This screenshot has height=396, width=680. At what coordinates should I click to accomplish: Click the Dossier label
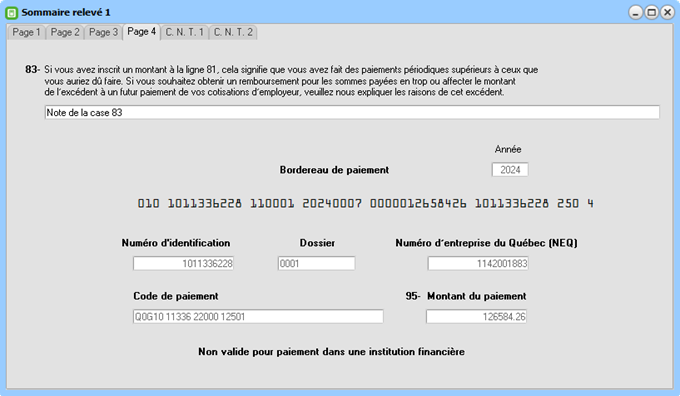click(x=317, y=243)
